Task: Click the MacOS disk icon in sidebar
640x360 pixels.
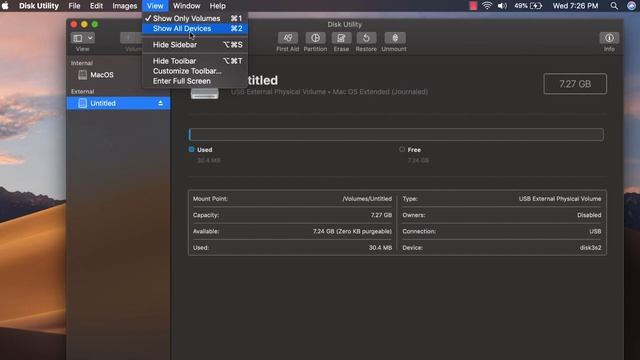Action: pos(82,75)
